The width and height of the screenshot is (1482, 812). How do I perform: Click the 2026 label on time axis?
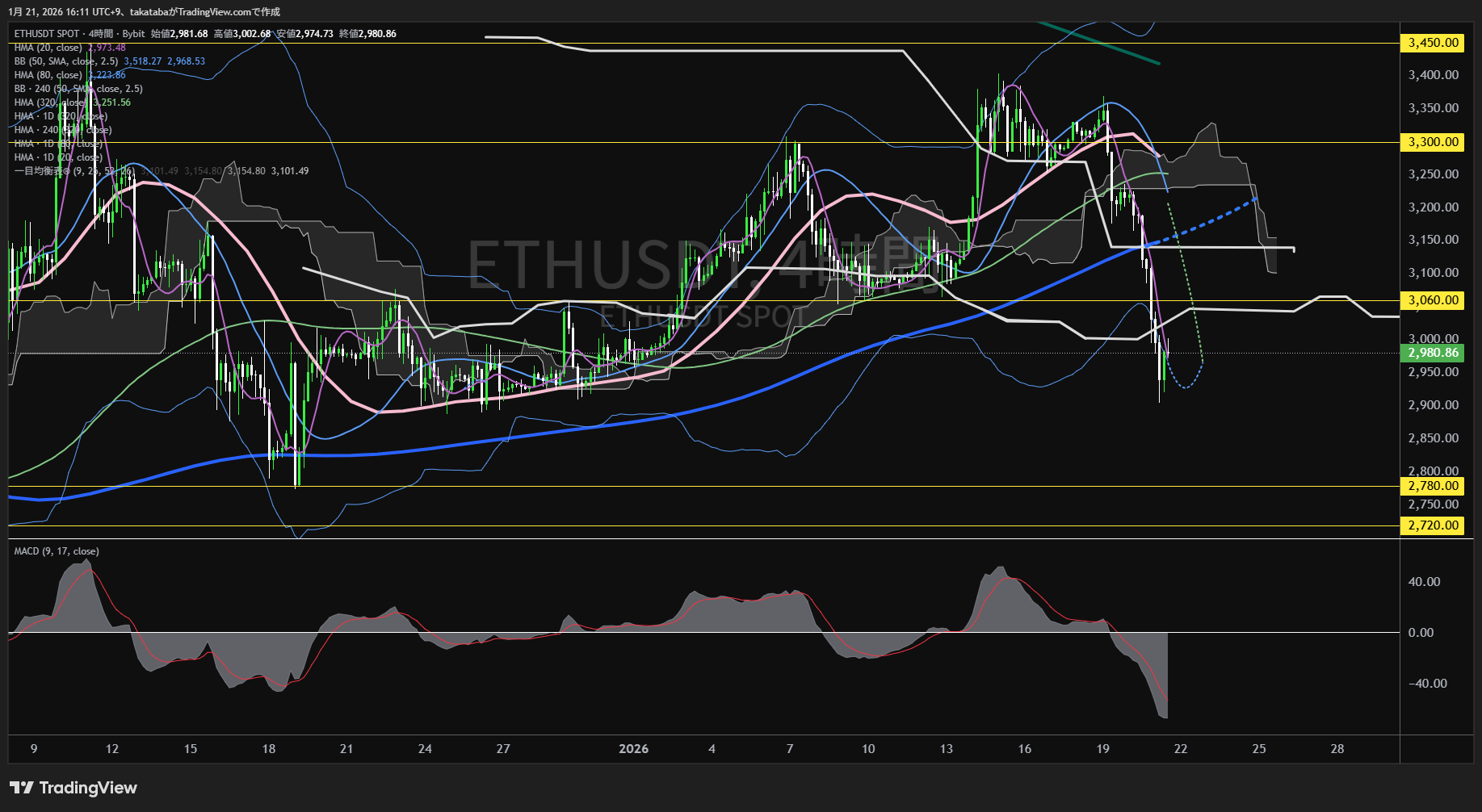[633, 749]
